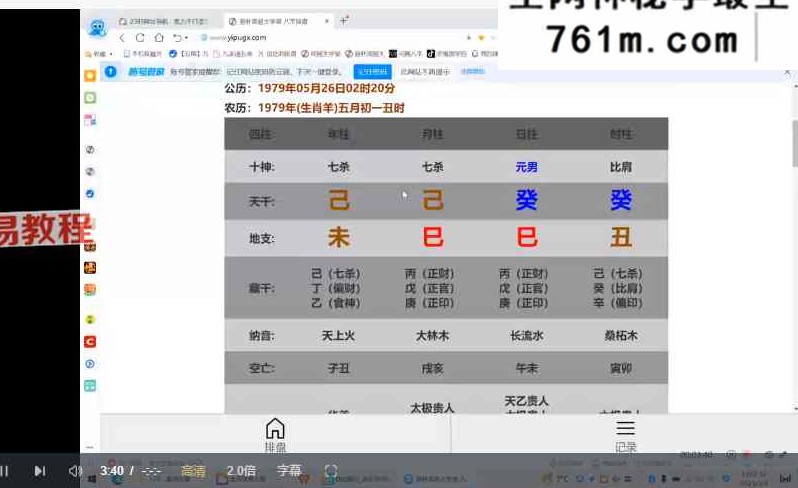The image size is (798, 488).
Task: Click the browser mascot avatar logo
Action: 97,27
